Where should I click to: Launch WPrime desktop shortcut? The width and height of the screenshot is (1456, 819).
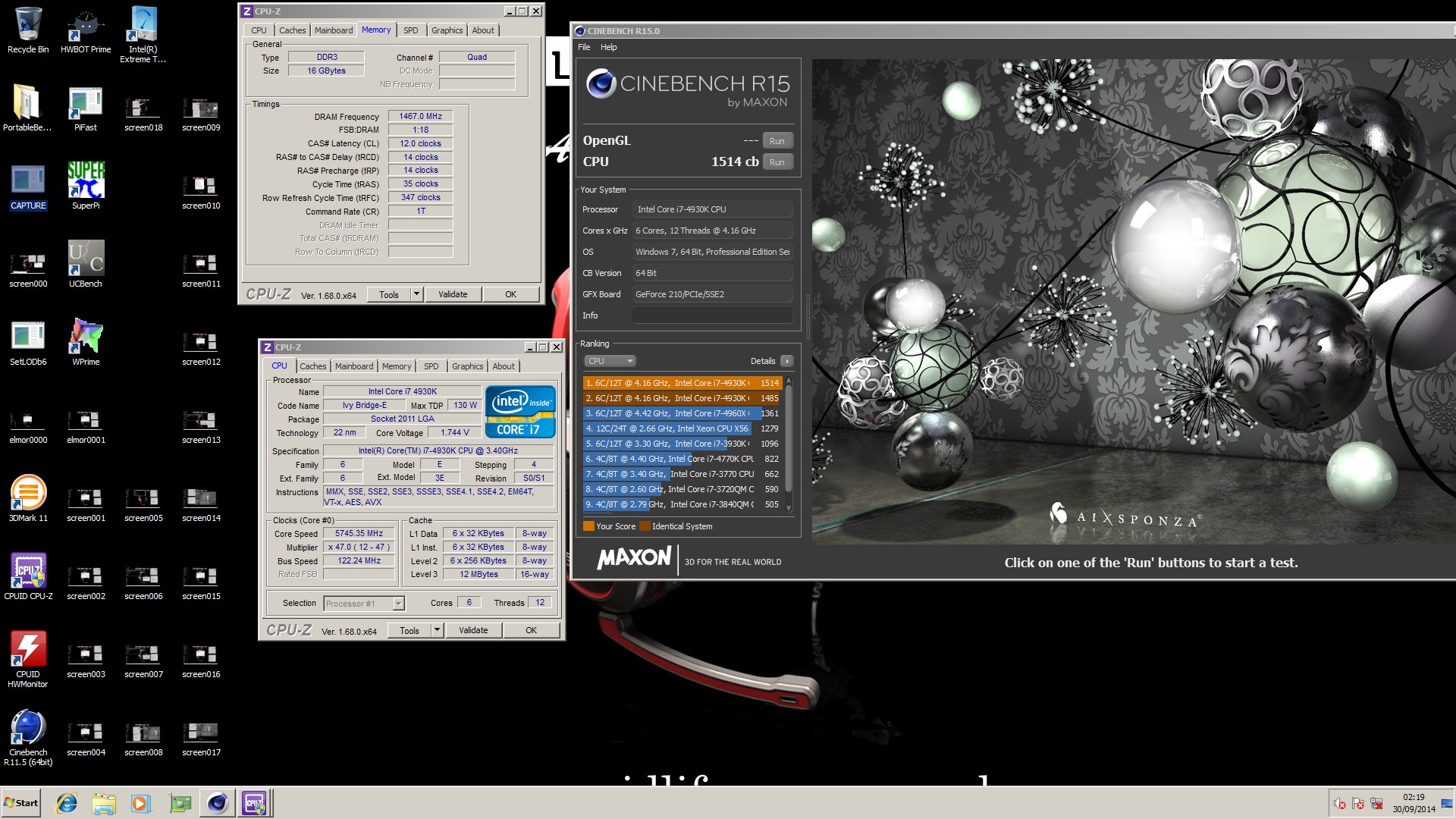[x=86, y=343]
